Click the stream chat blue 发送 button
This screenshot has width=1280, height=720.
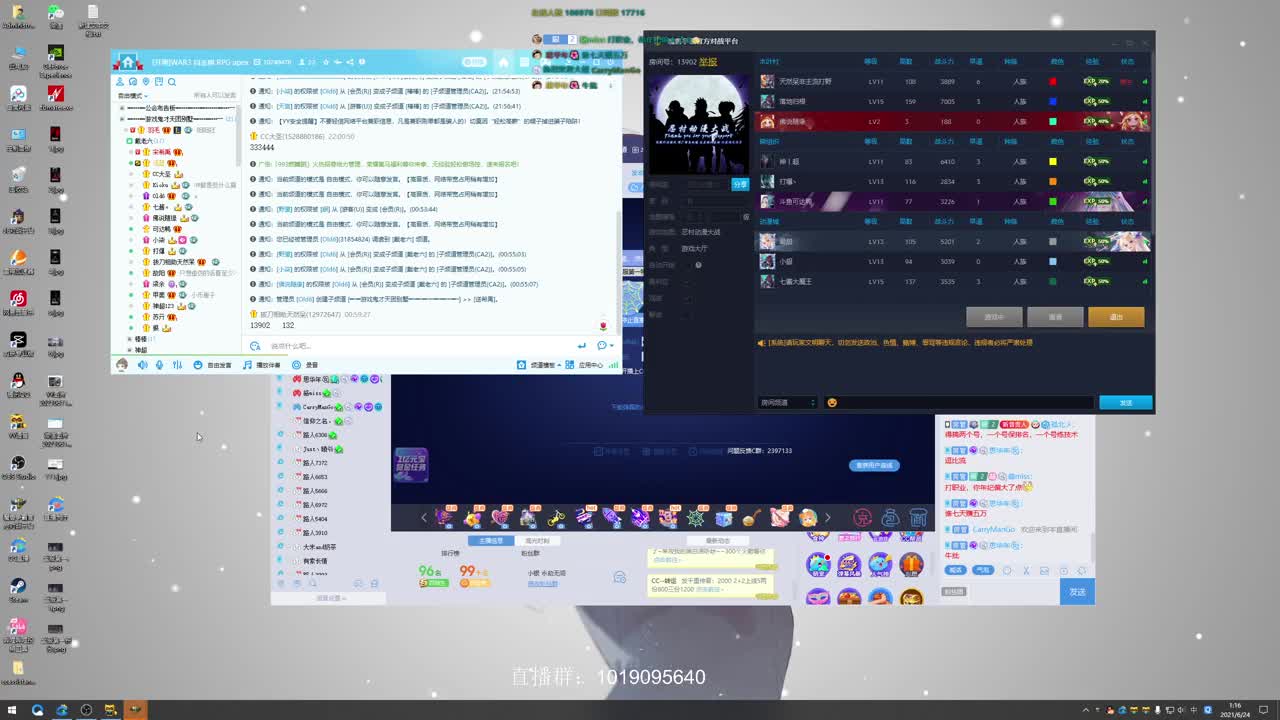(1077, 592)
